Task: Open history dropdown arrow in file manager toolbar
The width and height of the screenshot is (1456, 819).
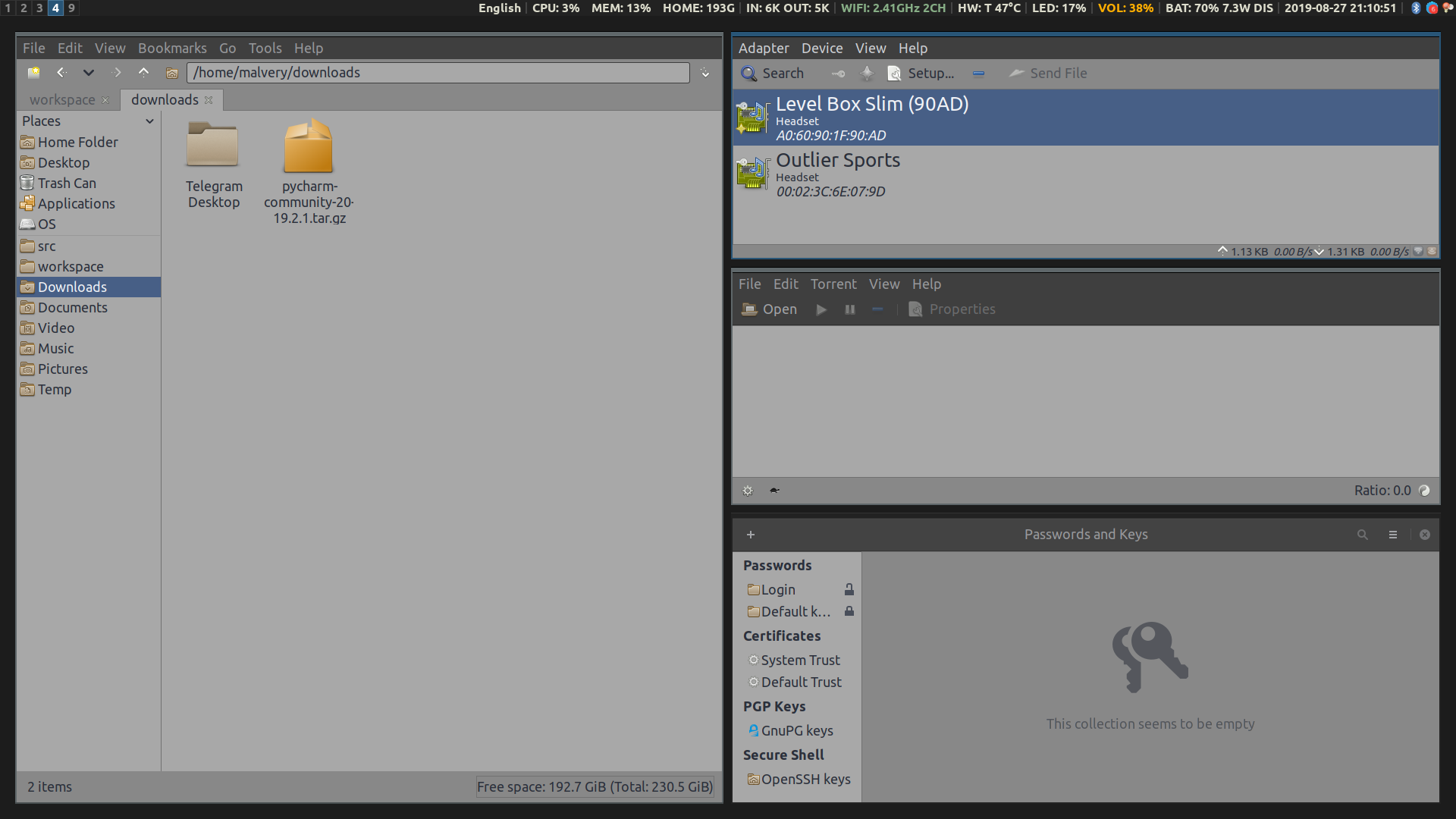Action: [x=89, y=73]
